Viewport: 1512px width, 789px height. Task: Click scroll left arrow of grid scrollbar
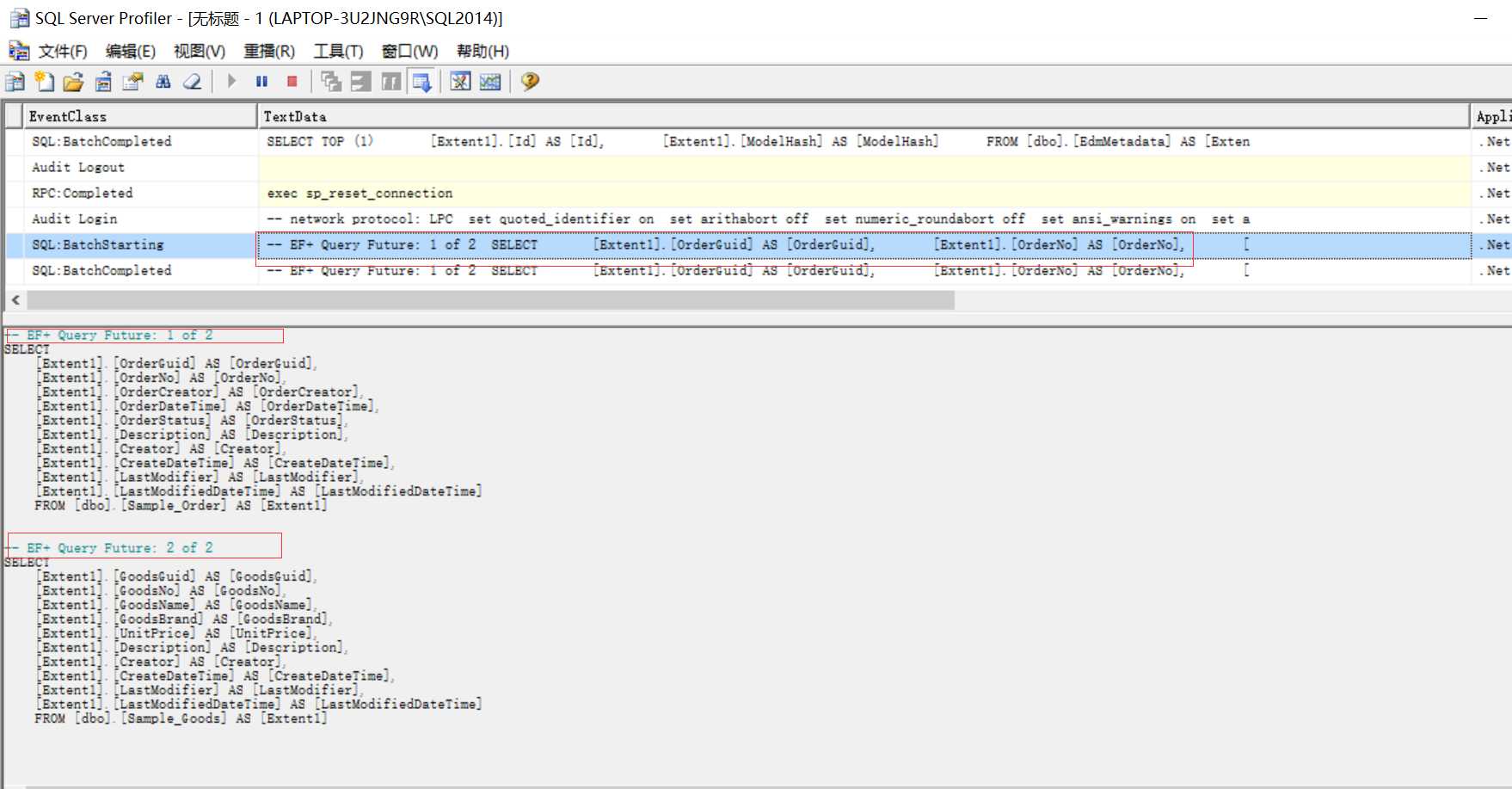point(15,299)
